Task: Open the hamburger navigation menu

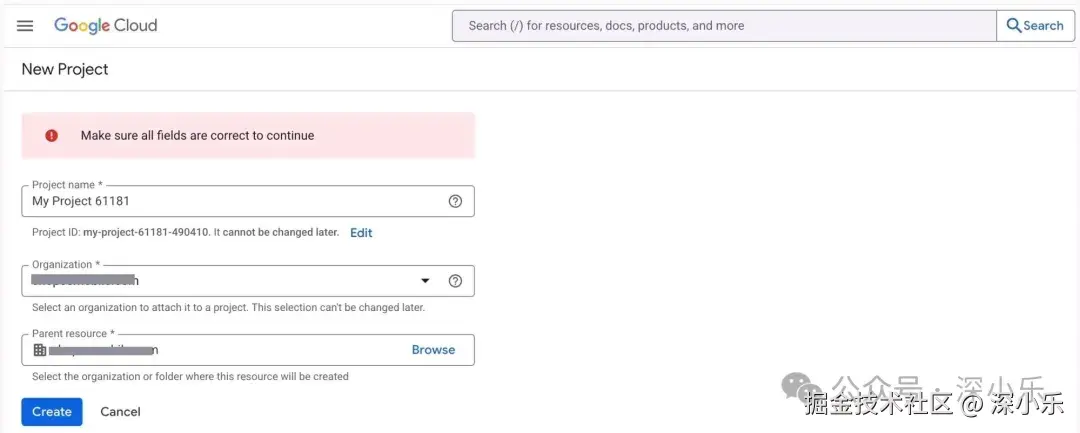Action: (x=25, y=26)
